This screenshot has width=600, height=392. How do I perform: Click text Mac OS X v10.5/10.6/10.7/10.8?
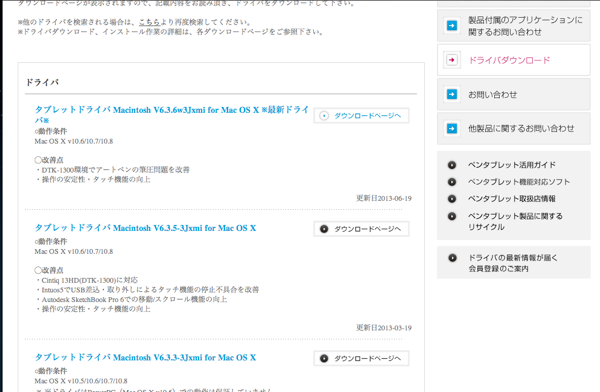81,381
